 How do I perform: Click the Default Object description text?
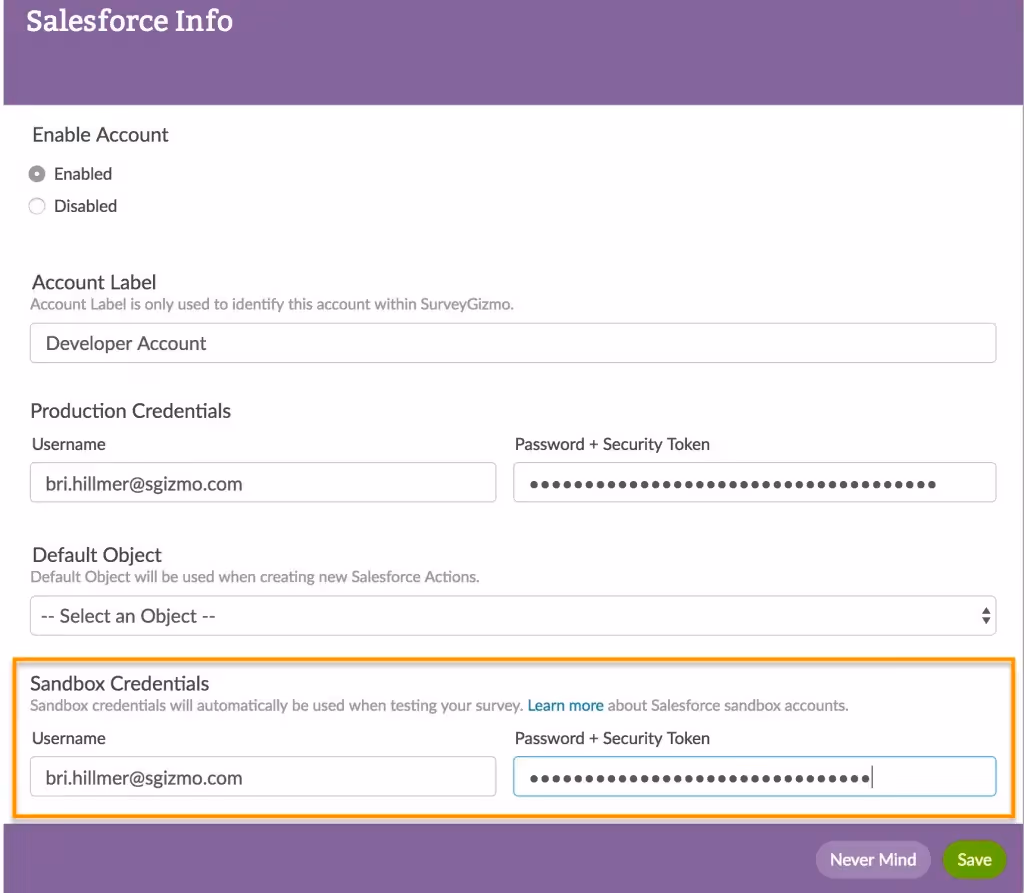coord(255,577)
